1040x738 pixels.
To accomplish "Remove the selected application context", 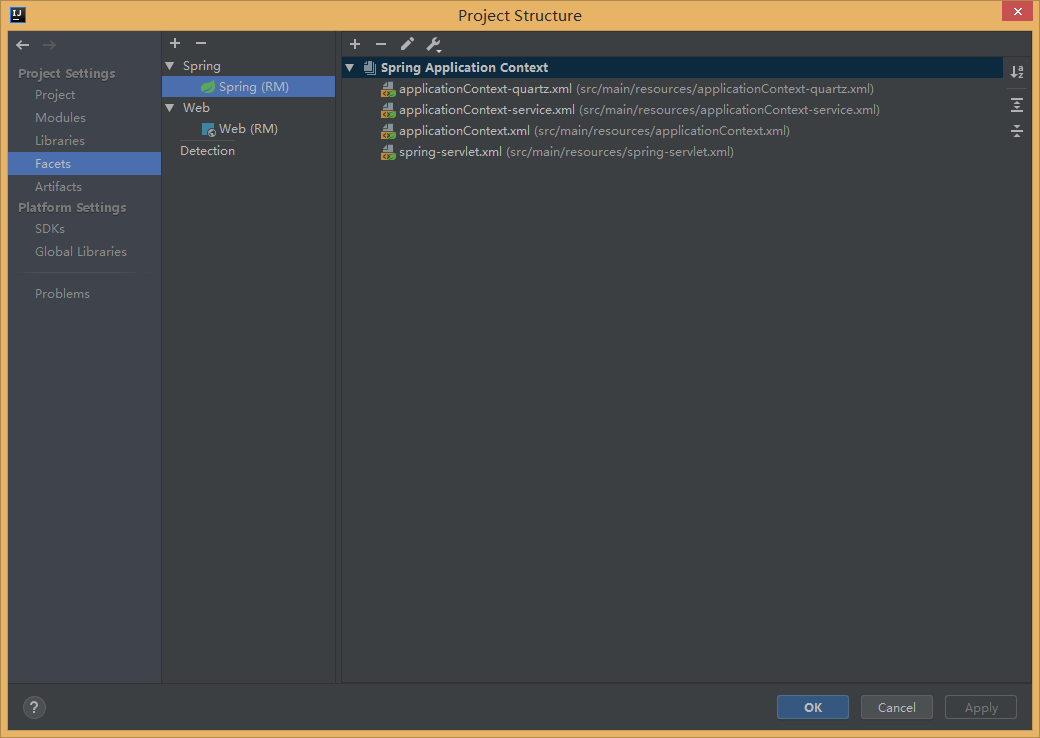I will click(x=381, y=44).
